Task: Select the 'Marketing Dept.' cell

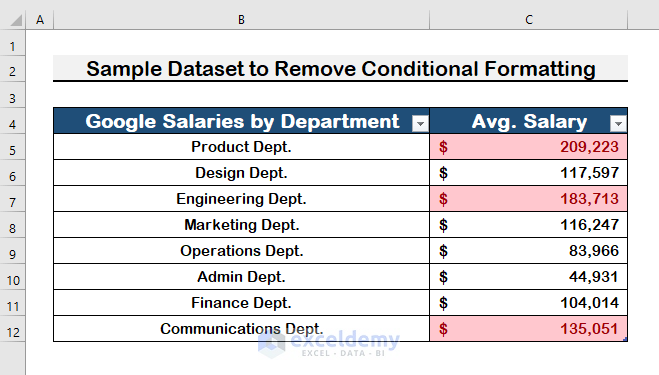Action: (x=241, y=225)
